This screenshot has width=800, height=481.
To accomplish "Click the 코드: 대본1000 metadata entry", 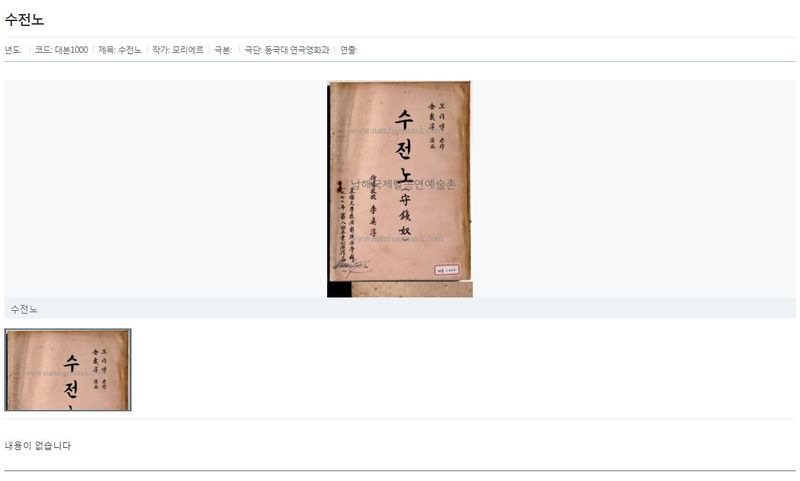I will tap(61, 50).
